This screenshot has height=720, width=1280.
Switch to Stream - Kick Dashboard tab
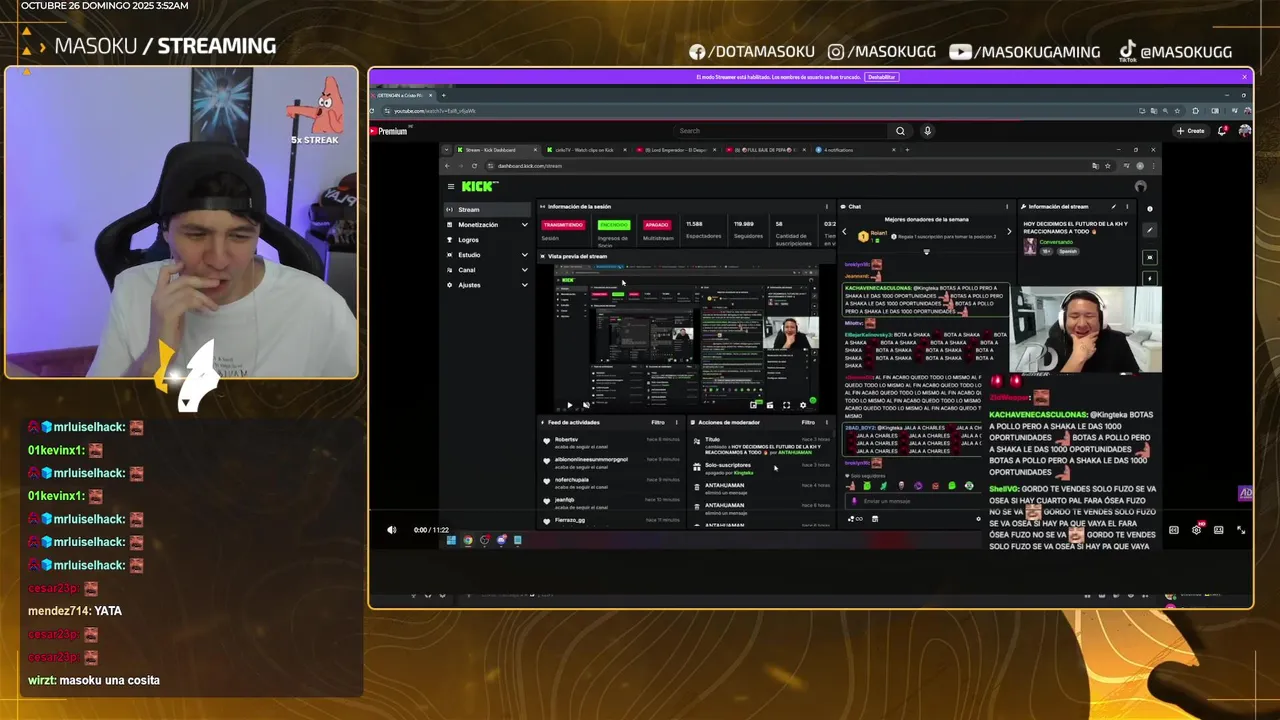(496, 150)
